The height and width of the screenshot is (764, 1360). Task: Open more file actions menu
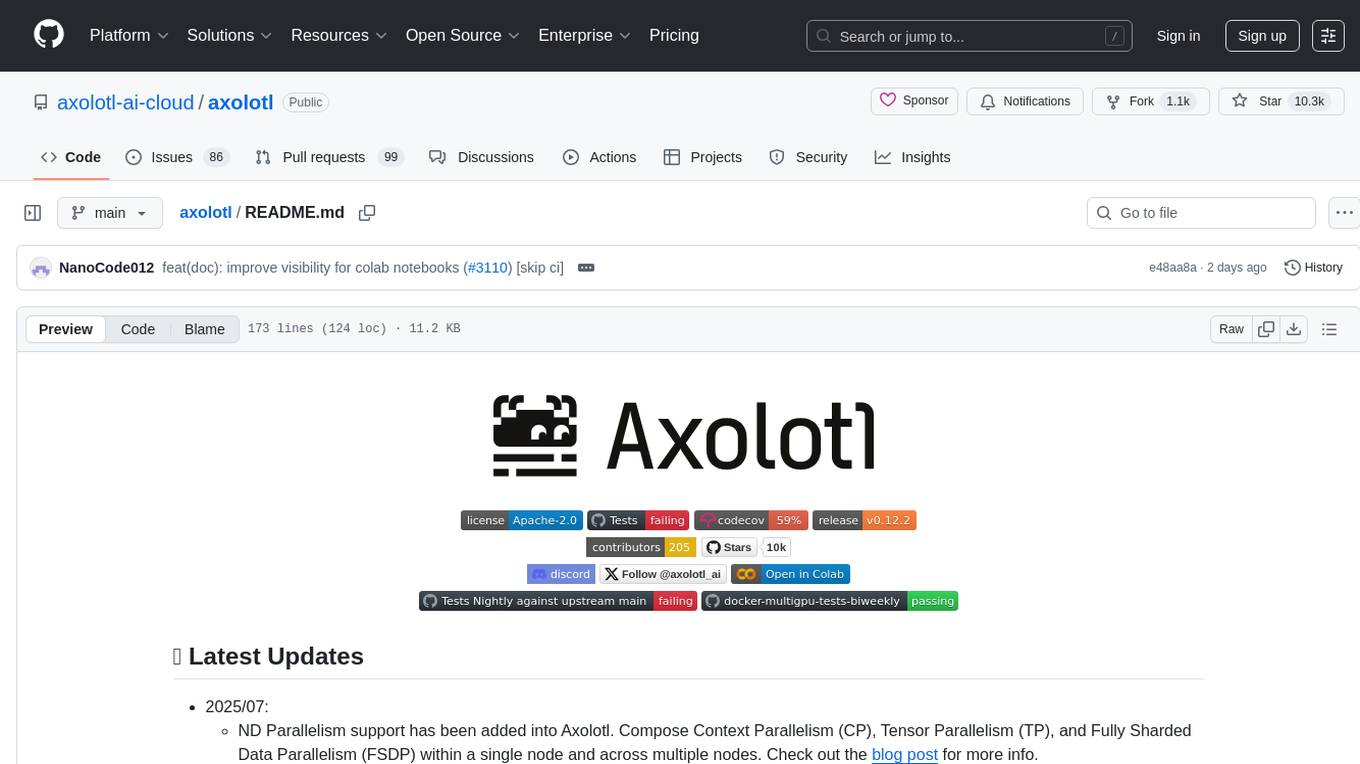coord(1345,213)
